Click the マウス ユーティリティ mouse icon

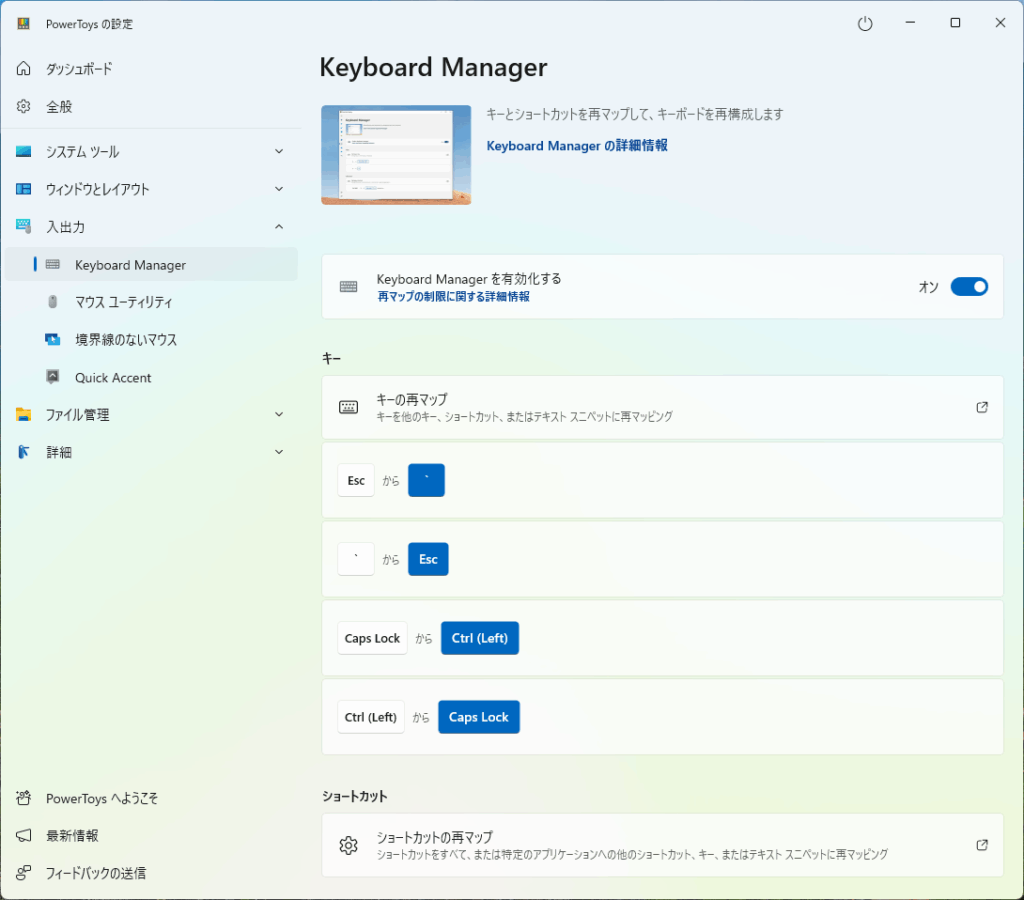click(53, 302)
